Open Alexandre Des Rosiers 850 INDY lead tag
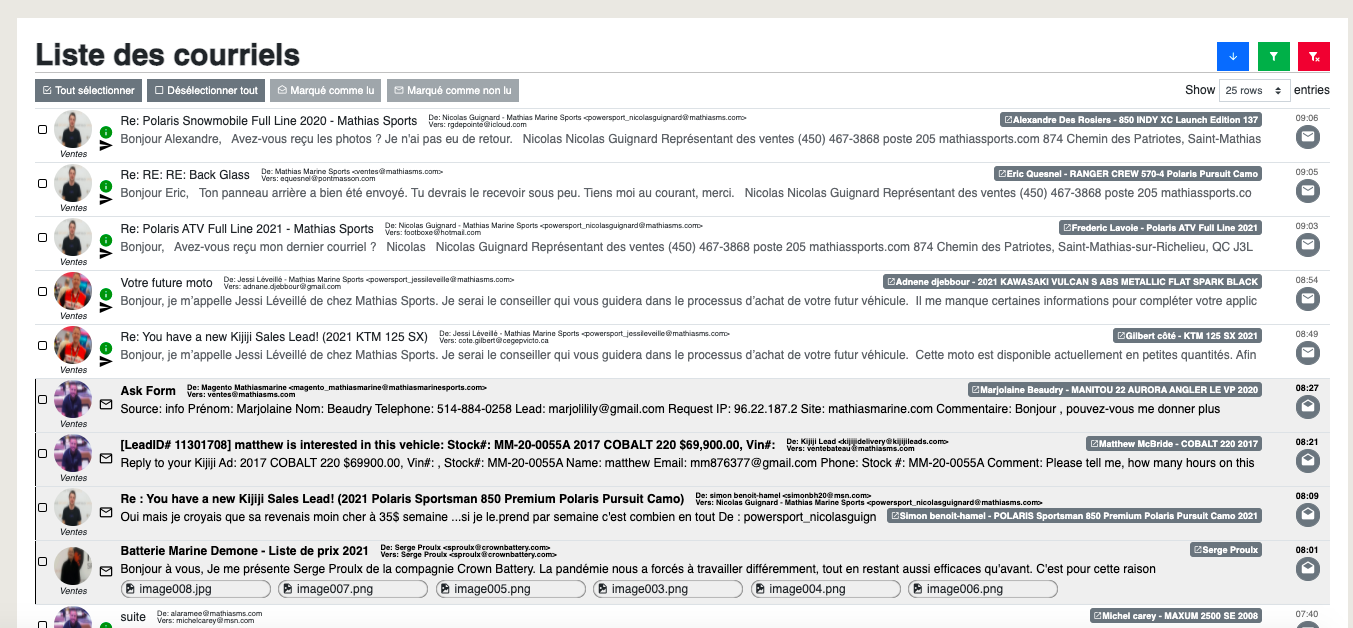 1131,119
